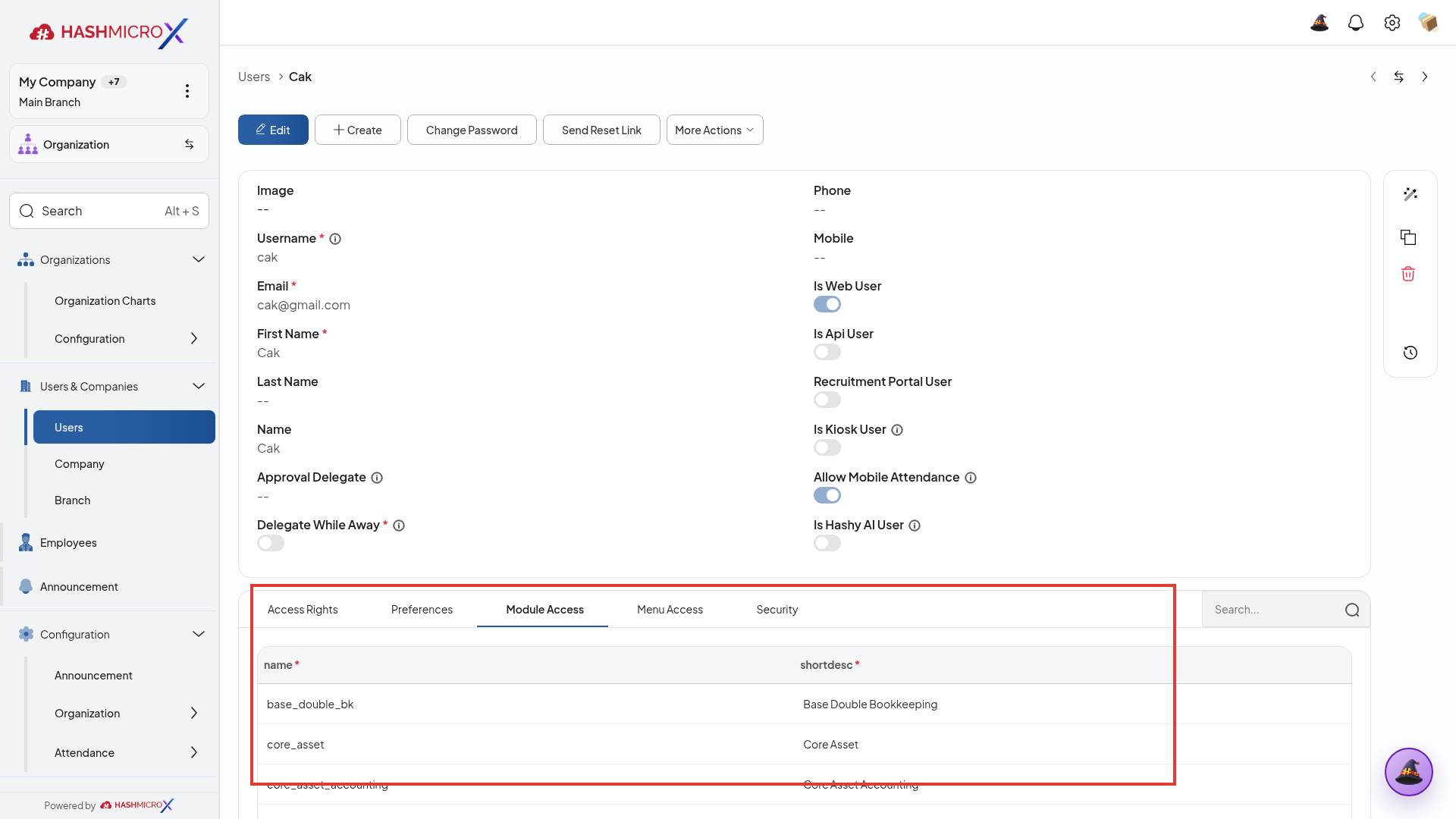This screenshot has width=1456, height=819.
Task: Switch to Menu Access tab
Action: click(670, 610)
